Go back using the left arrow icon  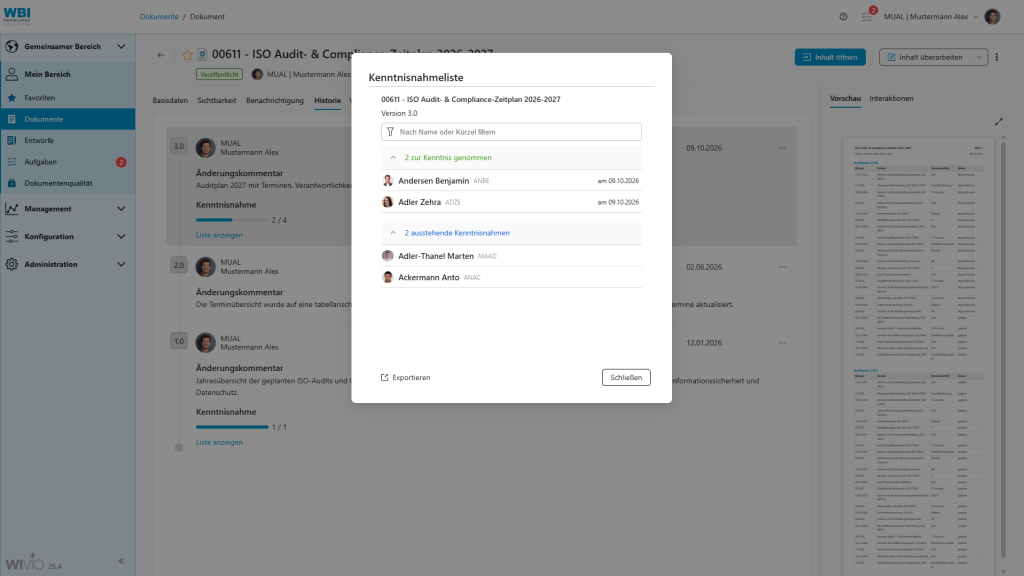point(161,55)
